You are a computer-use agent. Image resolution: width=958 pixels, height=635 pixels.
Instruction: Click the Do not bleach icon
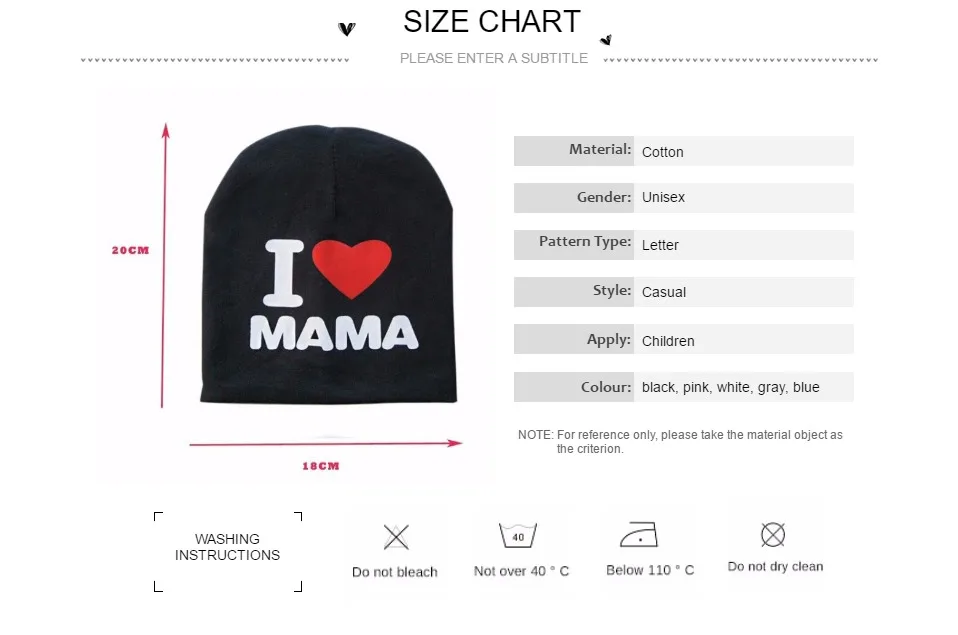(x=396, y=537)
